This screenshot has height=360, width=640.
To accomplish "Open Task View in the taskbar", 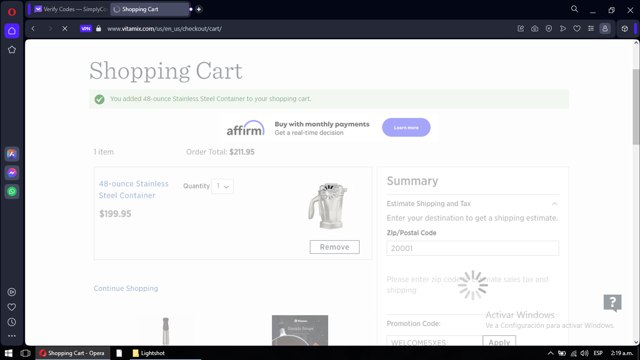I will [x=25, y=353].
